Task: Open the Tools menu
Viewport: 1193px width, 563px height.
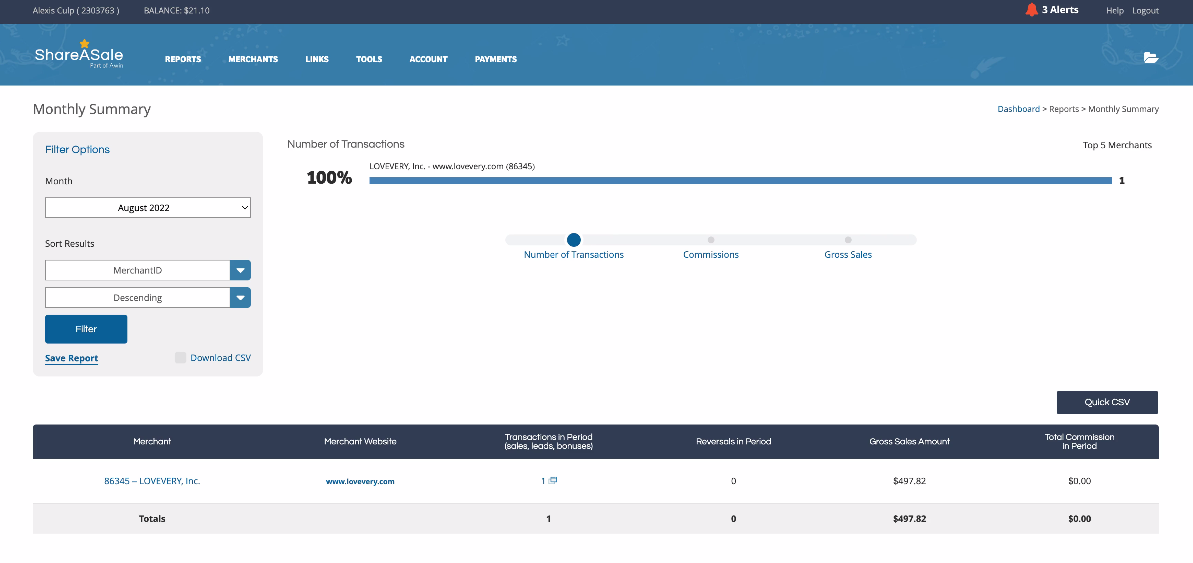Action: click(369, 59)
